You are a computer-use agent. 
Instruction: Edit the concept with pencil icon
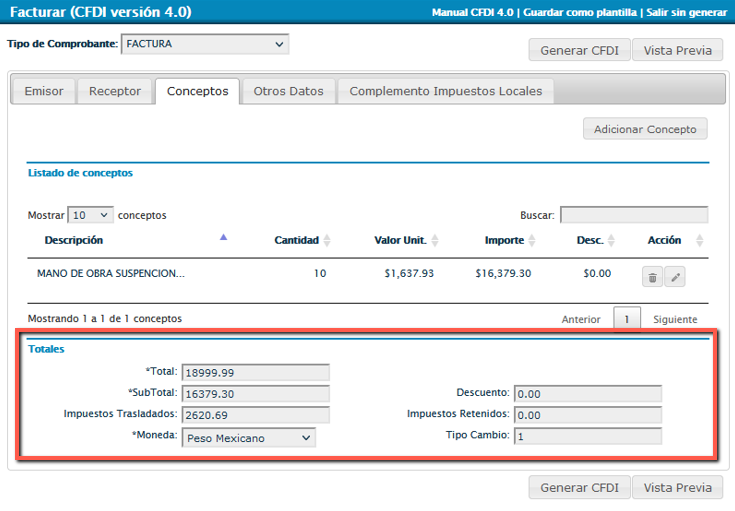pos(674,277)
